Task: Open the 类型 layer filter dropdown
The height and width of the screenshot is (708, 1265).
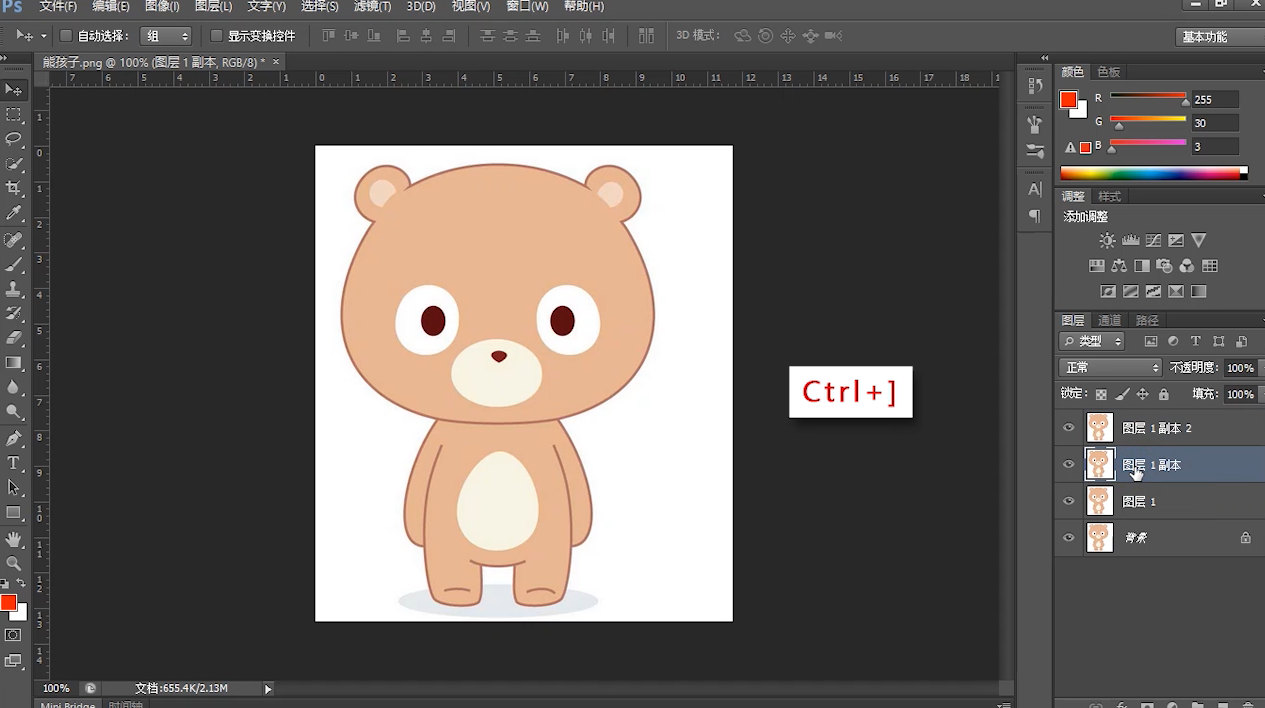Action: pos(1092,341)
